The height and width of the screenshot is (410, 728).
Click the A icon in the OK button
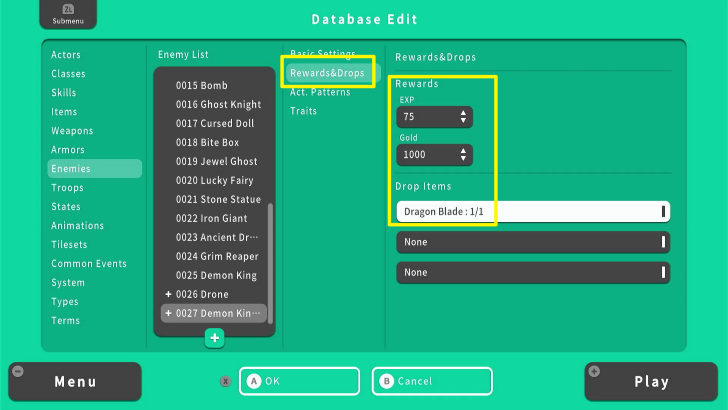[254, 381]
